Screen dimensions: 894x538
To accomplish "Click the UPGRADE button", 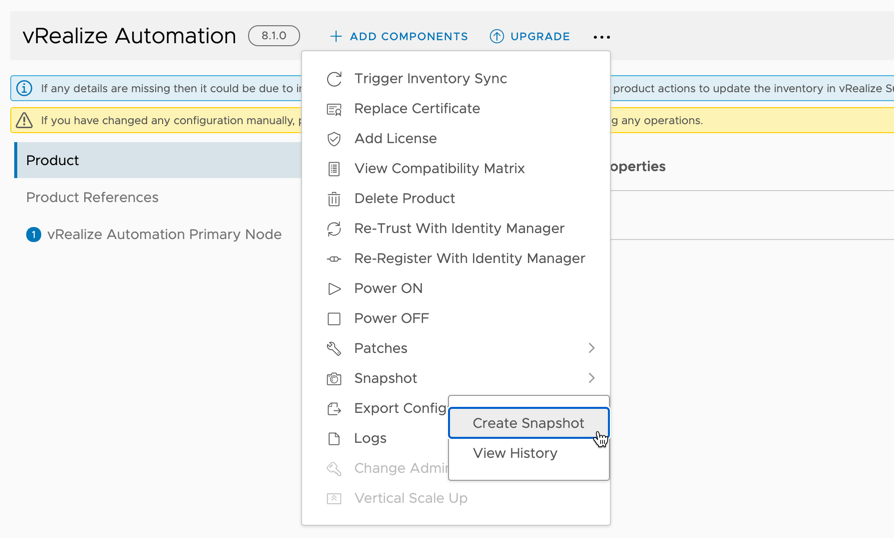I will [530, 36].
